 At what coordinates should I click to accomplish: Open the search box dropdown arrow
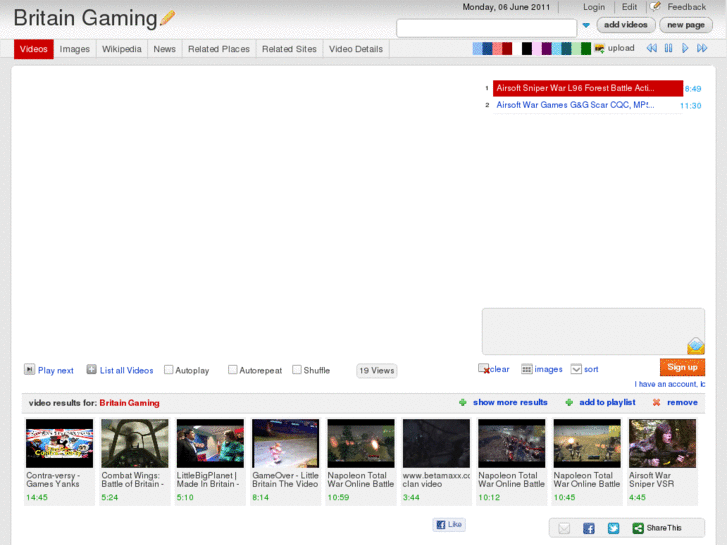[x=586, y=26]
